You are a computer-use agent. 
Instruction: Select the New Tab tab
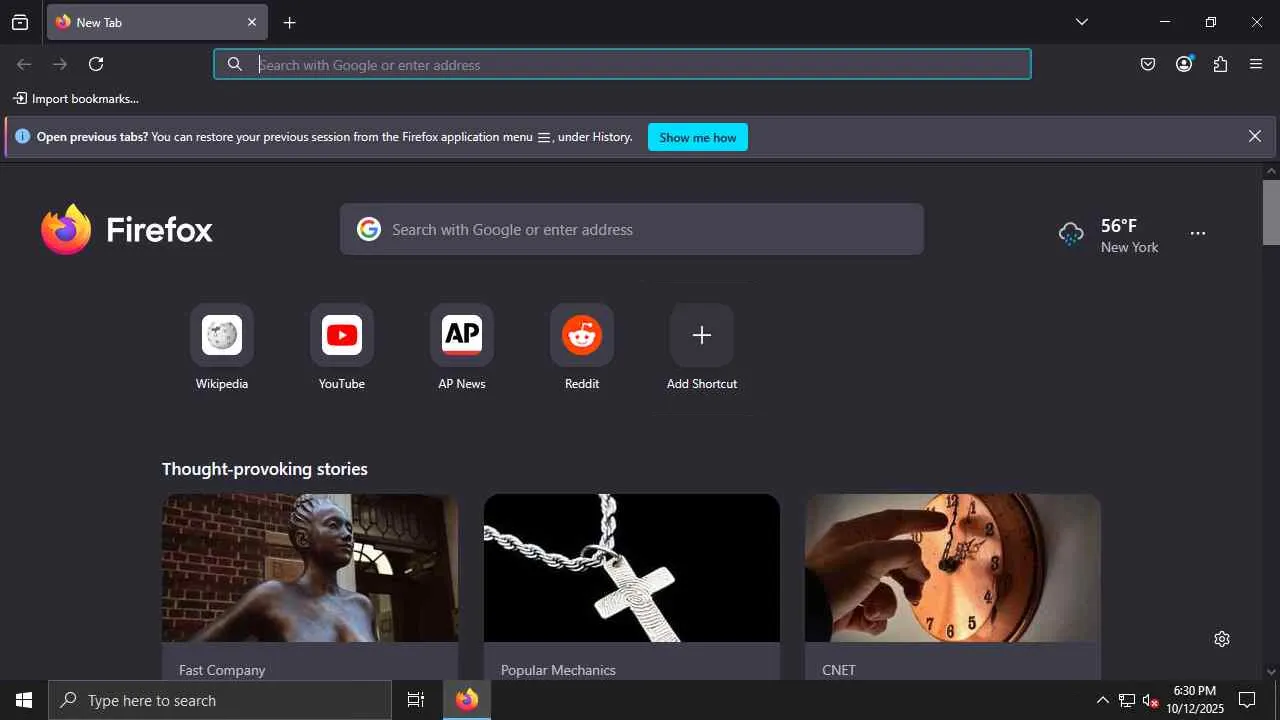pyautogui.click(x=157, y=23)
